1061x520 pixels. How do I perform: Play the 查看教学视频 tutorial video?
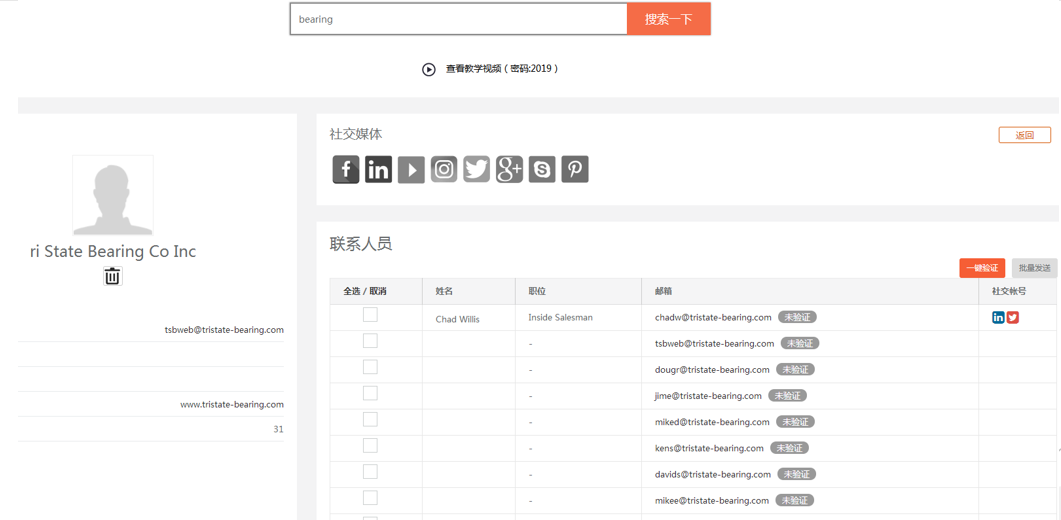[x=429, y=69]
